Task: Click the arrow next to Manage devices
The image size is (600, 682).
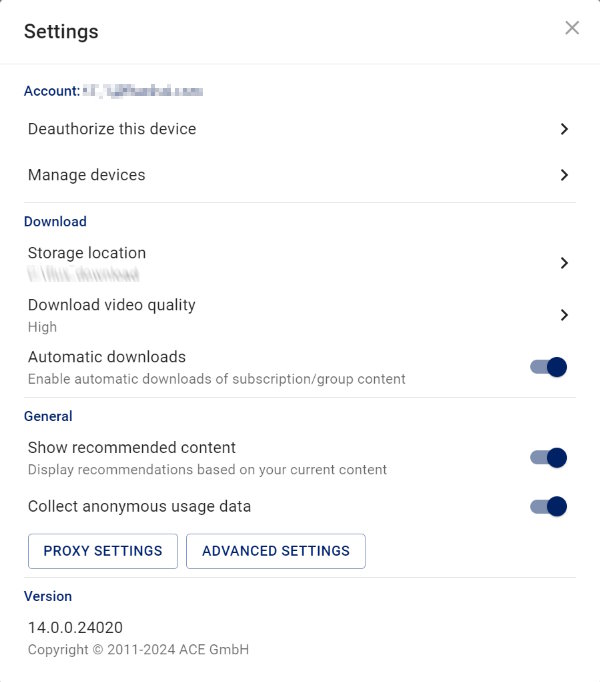Action: point(564,175)
